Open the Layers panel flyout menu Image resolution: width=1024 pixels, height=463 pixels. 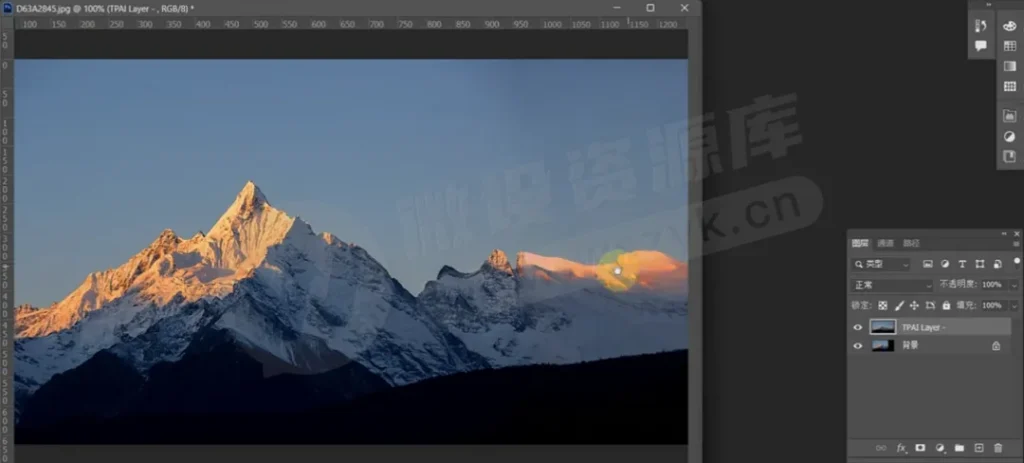[x=1016, y=244]
